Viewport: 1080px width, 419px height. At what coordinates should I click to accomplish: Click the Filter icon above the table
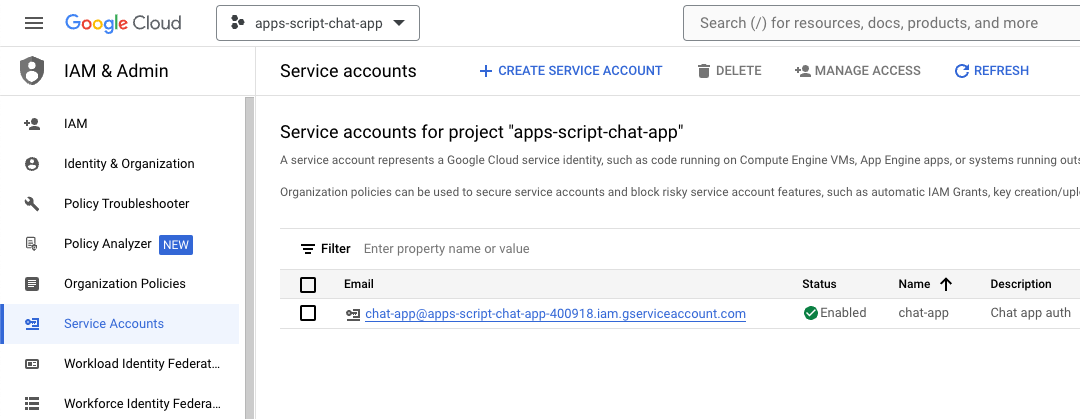click(x=308, y=249)
